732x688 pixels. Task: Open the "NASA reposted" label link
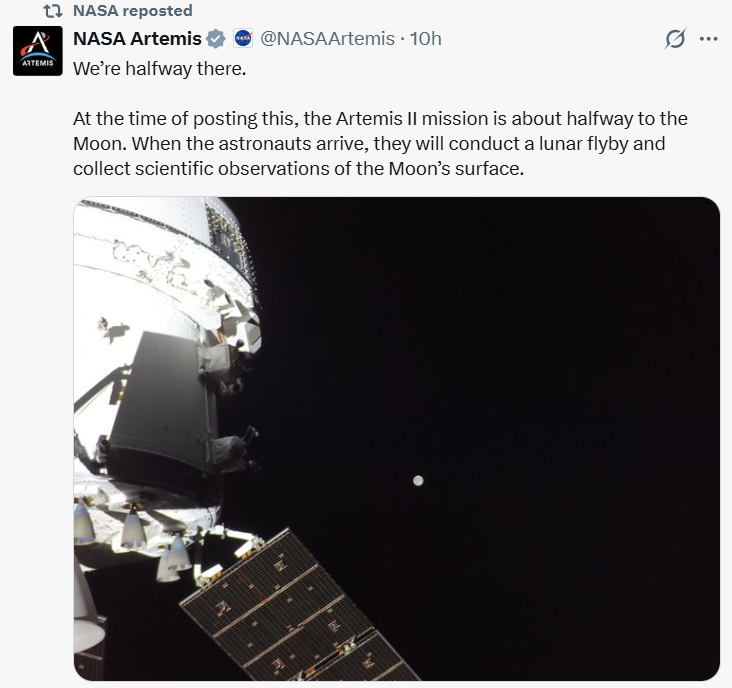click(x=133, y=11)
